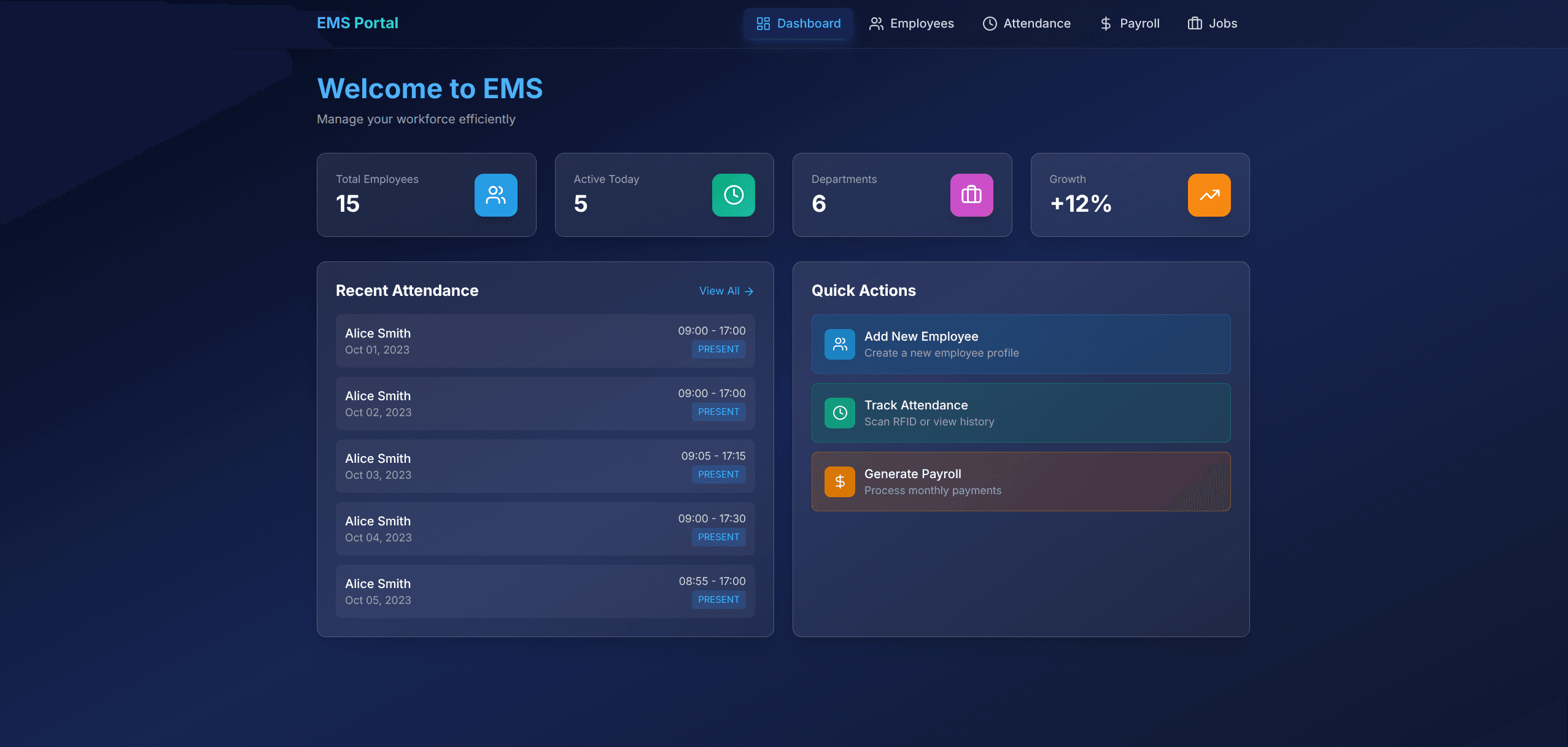
Task: Select the Add New Employee quick action
Action: pyautogui.click(x=1020, y=344)
